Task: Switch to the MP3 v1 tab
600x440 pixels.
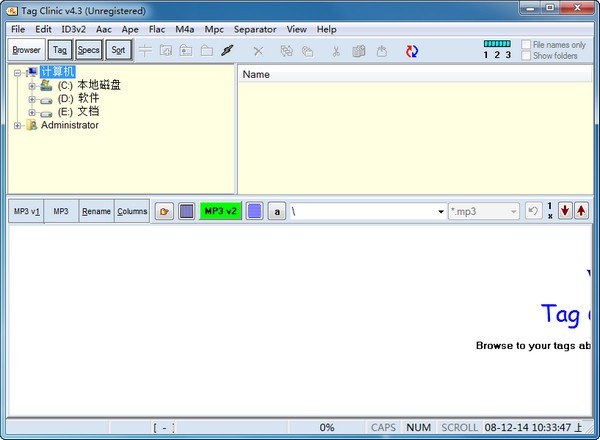Action: (x=26, y=211)
